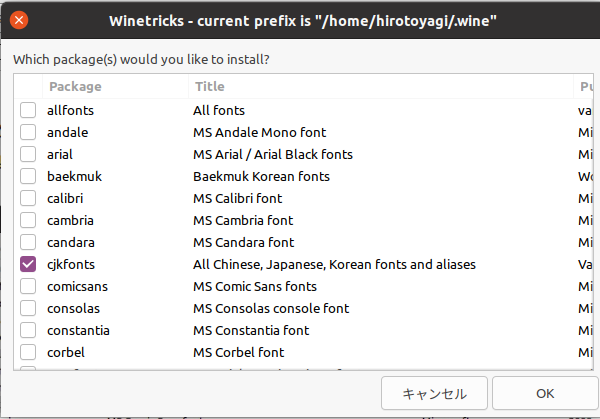
Task: Select 'MS Candara font' title
Action: tap(244, 243)
